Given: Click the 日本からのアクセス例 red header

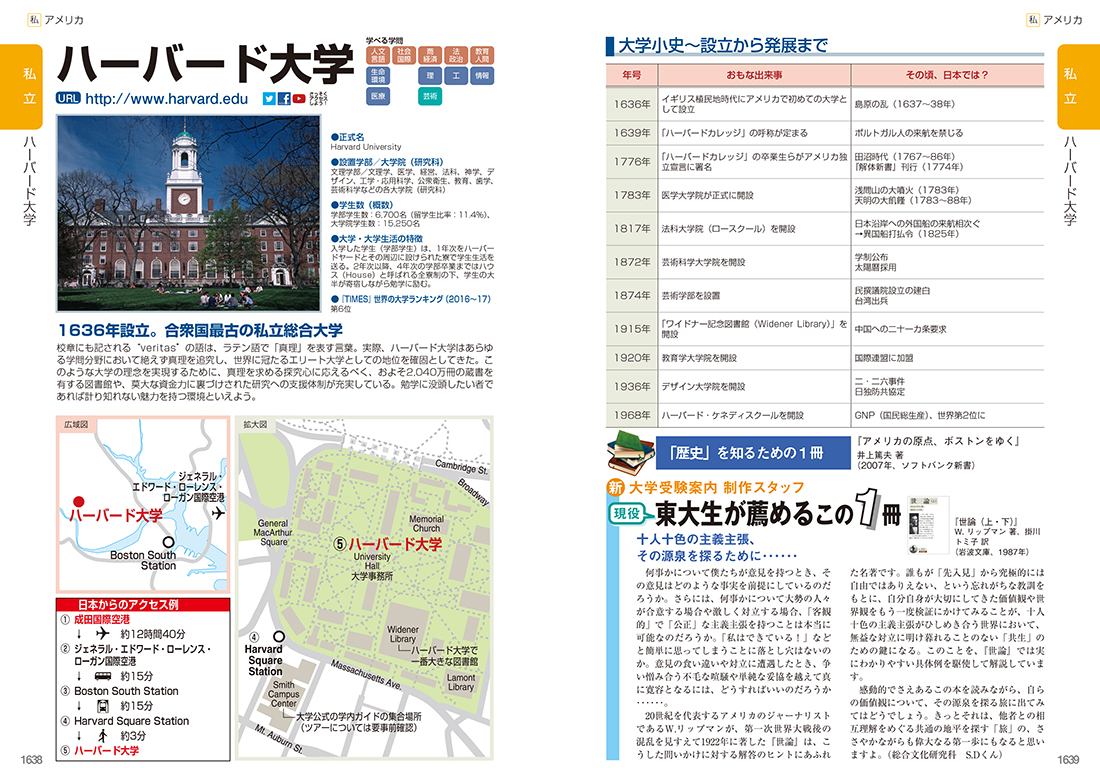Looking at the screenshot, I should [x=143, y=605].
